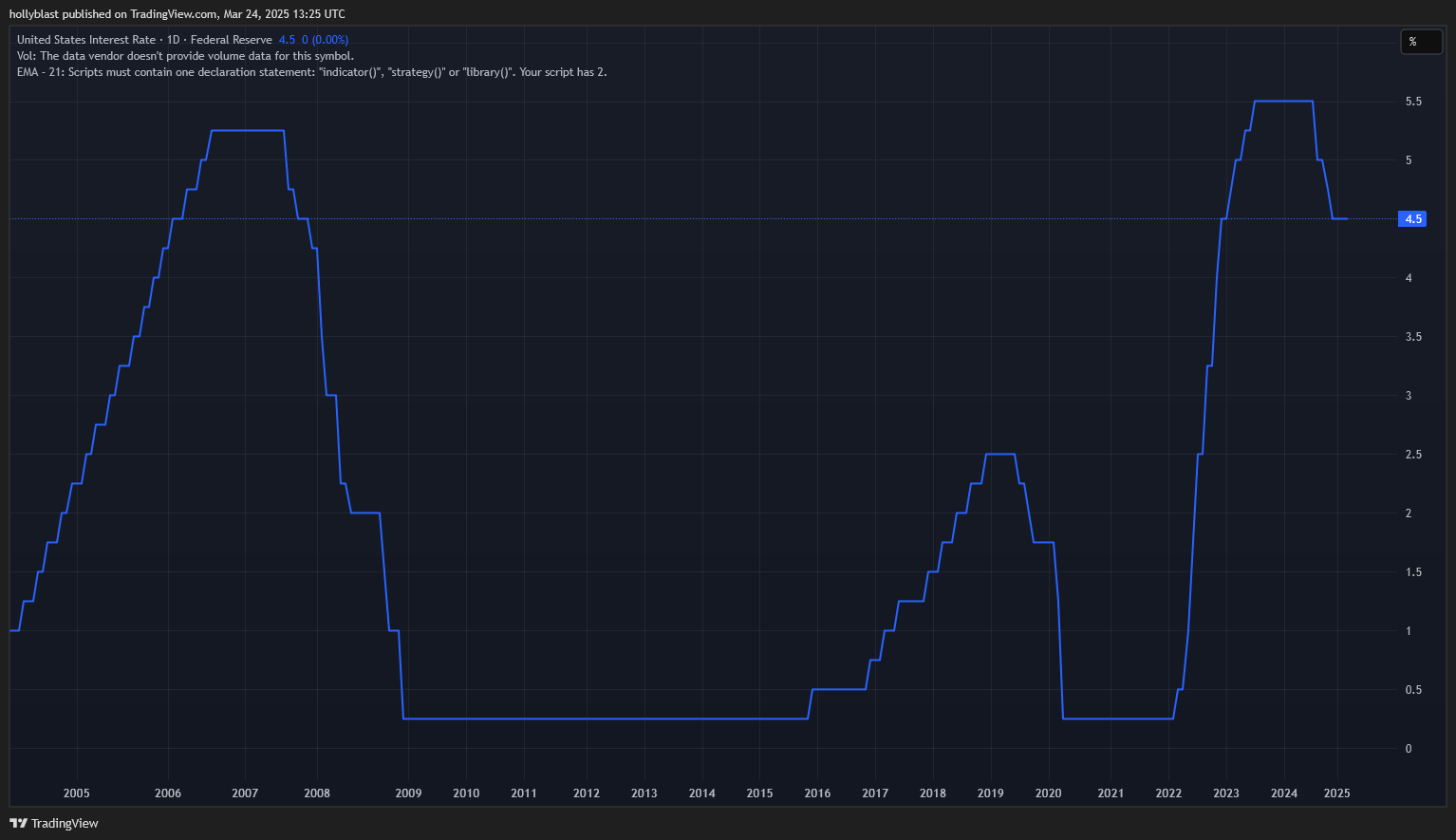The height and width of the screenshot is (840, 1456).
Task: Click the 1D interval label in legend
Action: 174,40
